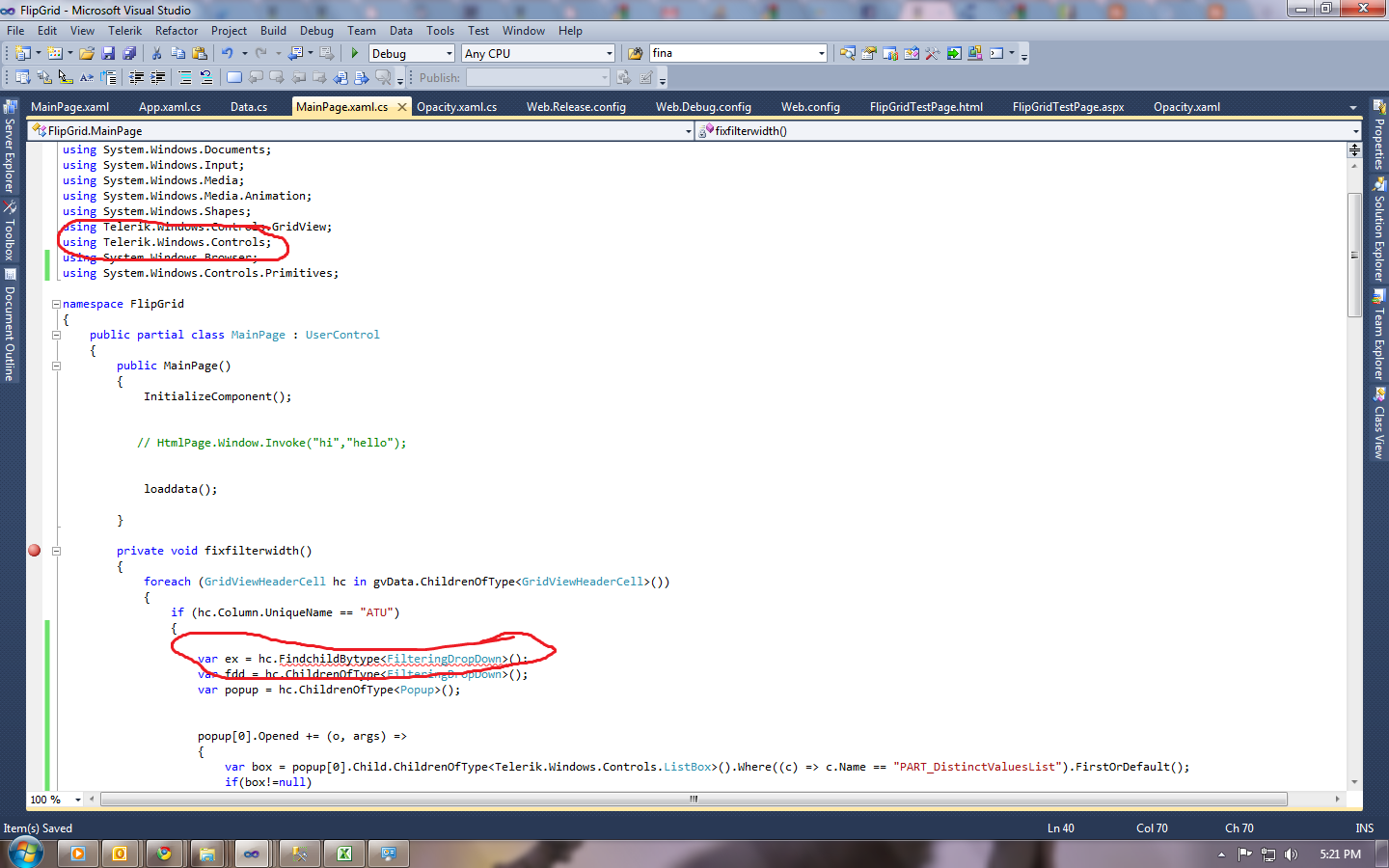The width and height of the screenshot is (1389, 868).
Task: Collapse the namespace FlipGrid code block
Action: tap(56, 304)
